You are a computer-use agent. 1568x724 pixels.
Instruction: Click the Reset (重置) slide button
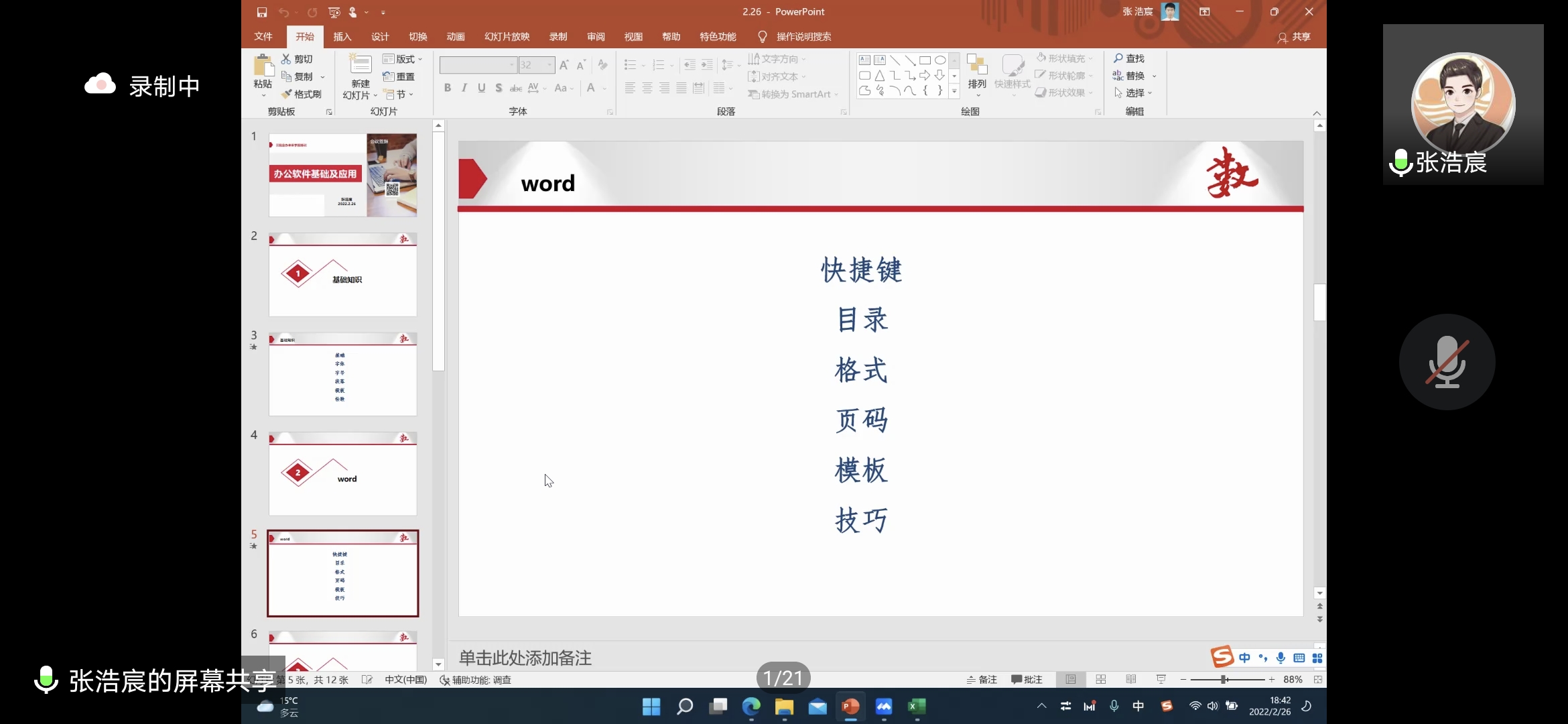pyautogui.click(x=399, y=76)
